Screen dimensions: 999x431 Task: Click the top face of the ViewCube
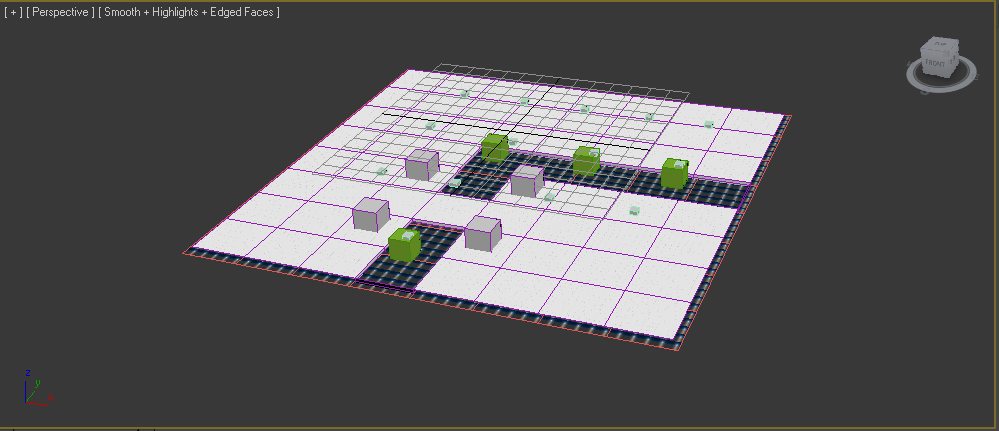pyautogui.click(x=939, y=46)
